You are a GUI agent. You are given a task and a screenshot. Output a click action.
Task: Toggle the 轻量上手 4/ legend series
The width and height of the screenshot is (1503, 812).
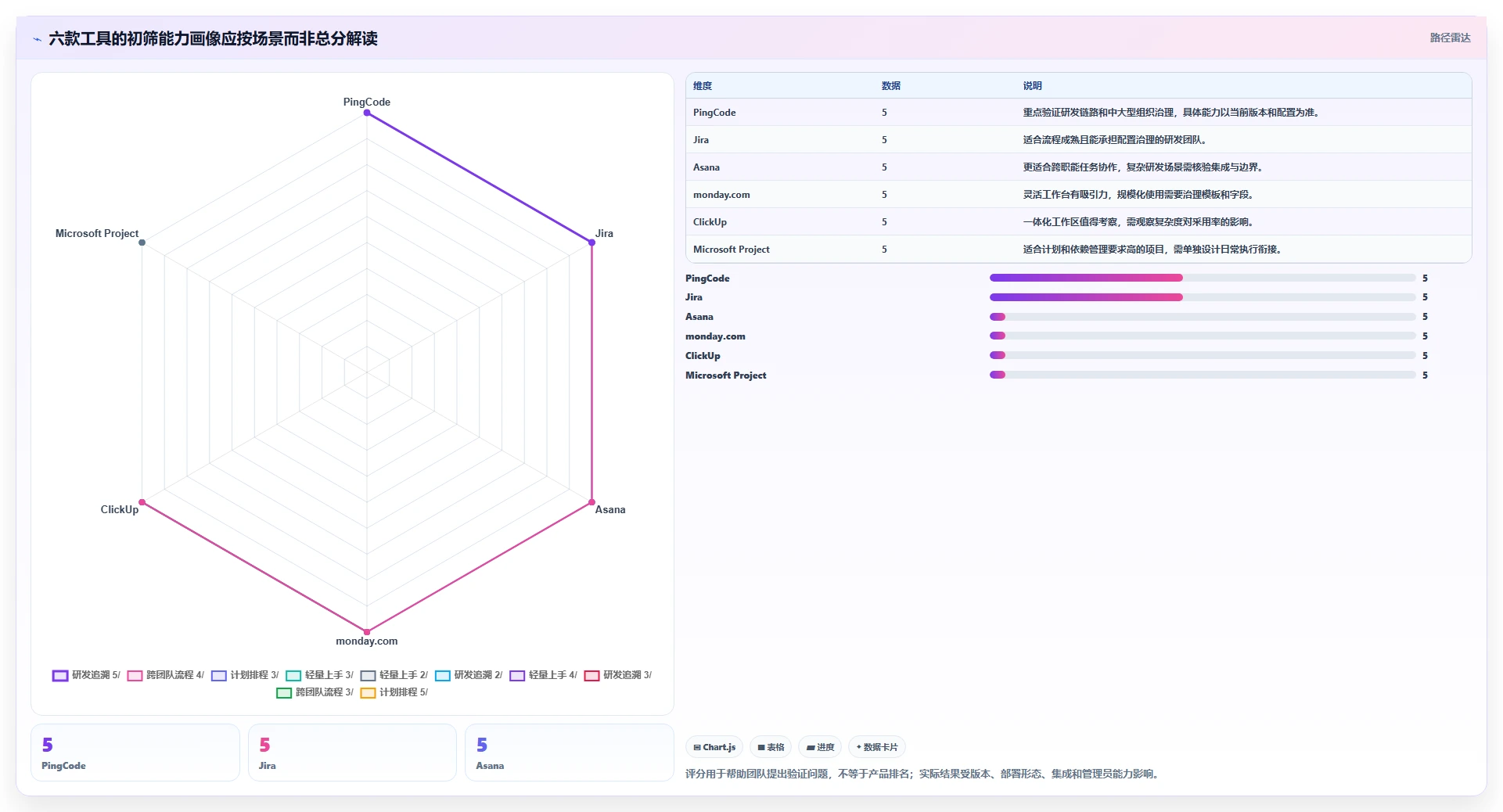[x=543, y=675]
